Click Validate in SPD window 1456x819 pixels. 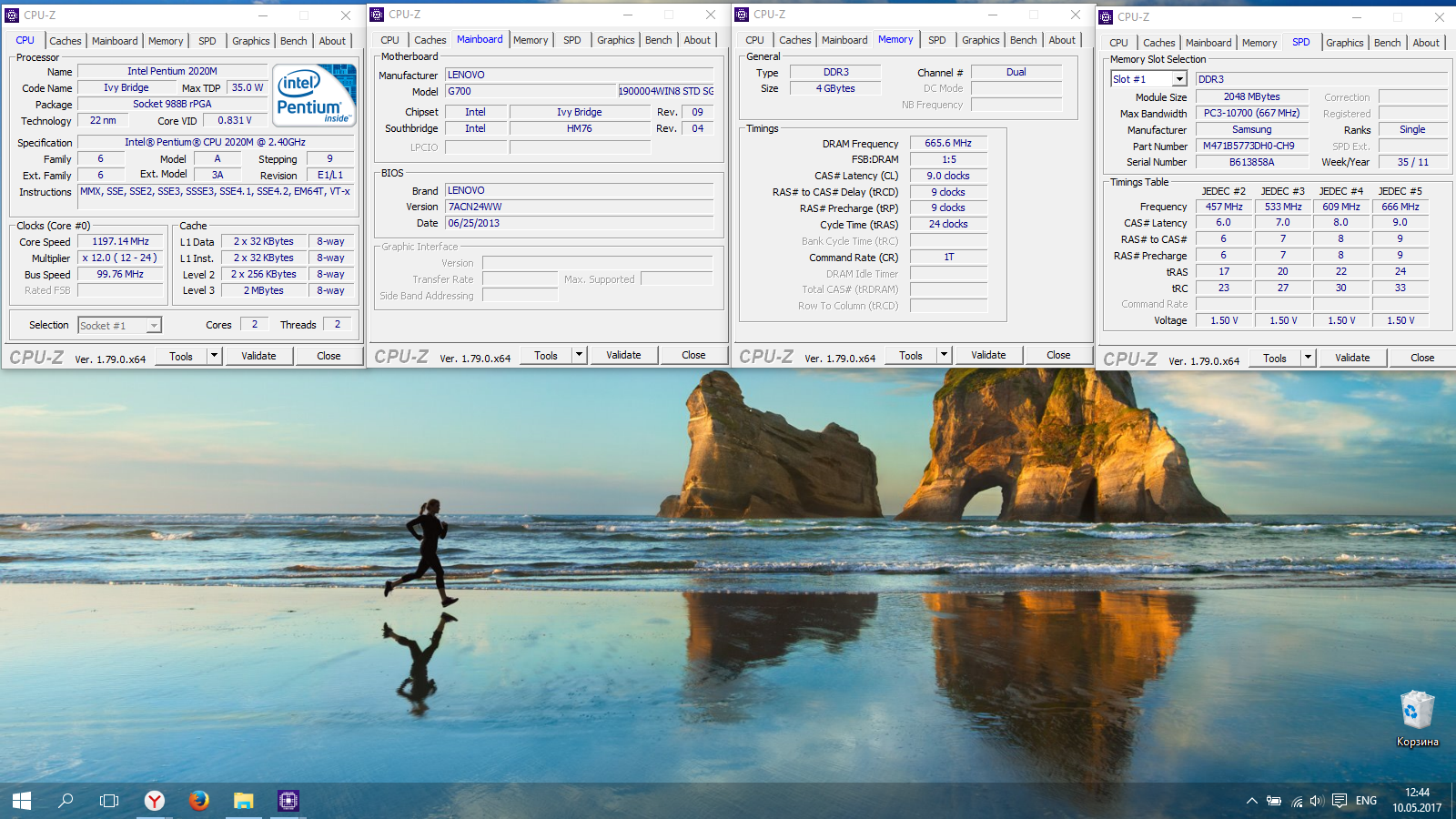click(1352, 358)
